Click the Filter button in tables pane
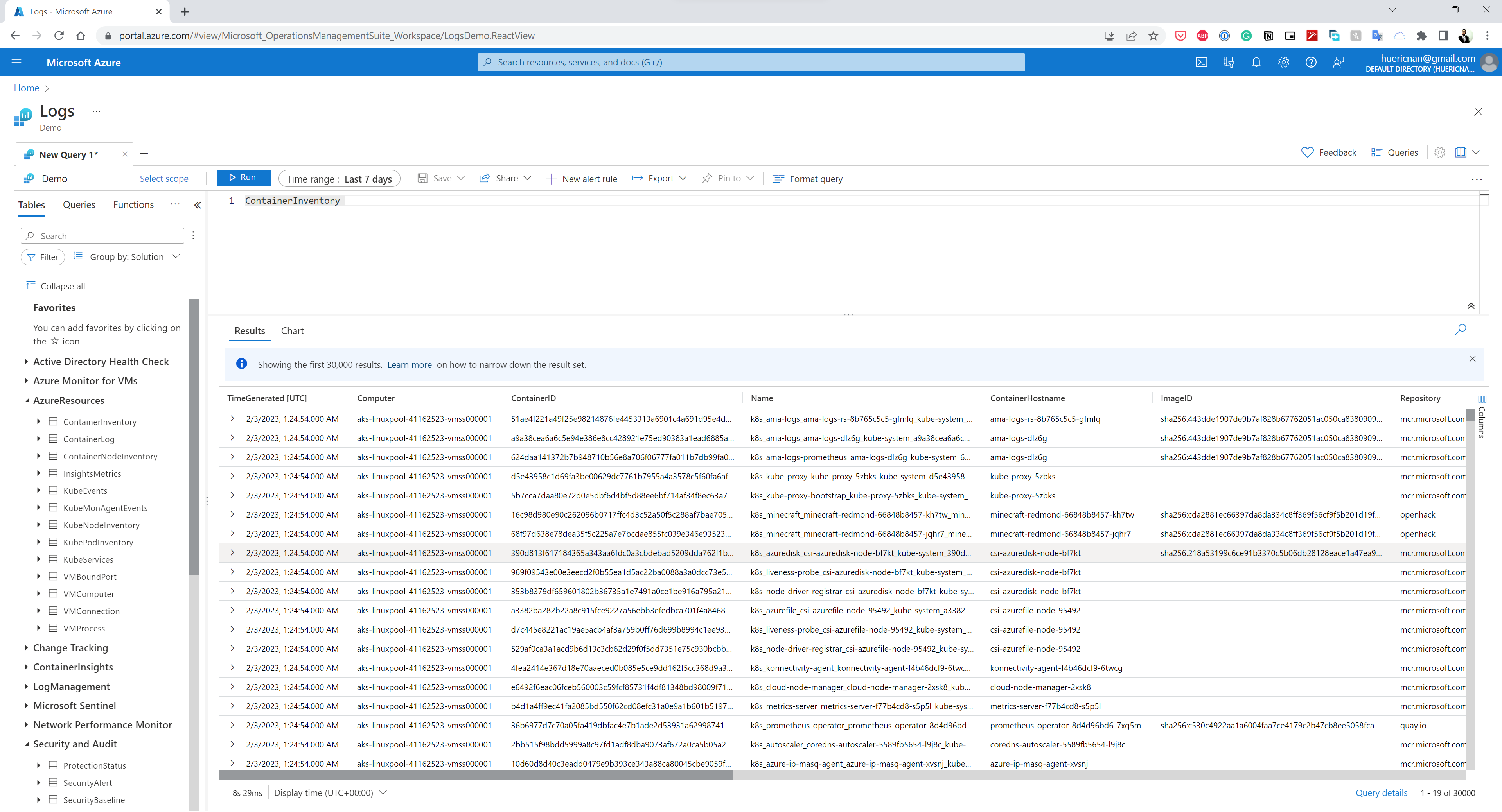 pyautogui.click(x=43, y=257)
